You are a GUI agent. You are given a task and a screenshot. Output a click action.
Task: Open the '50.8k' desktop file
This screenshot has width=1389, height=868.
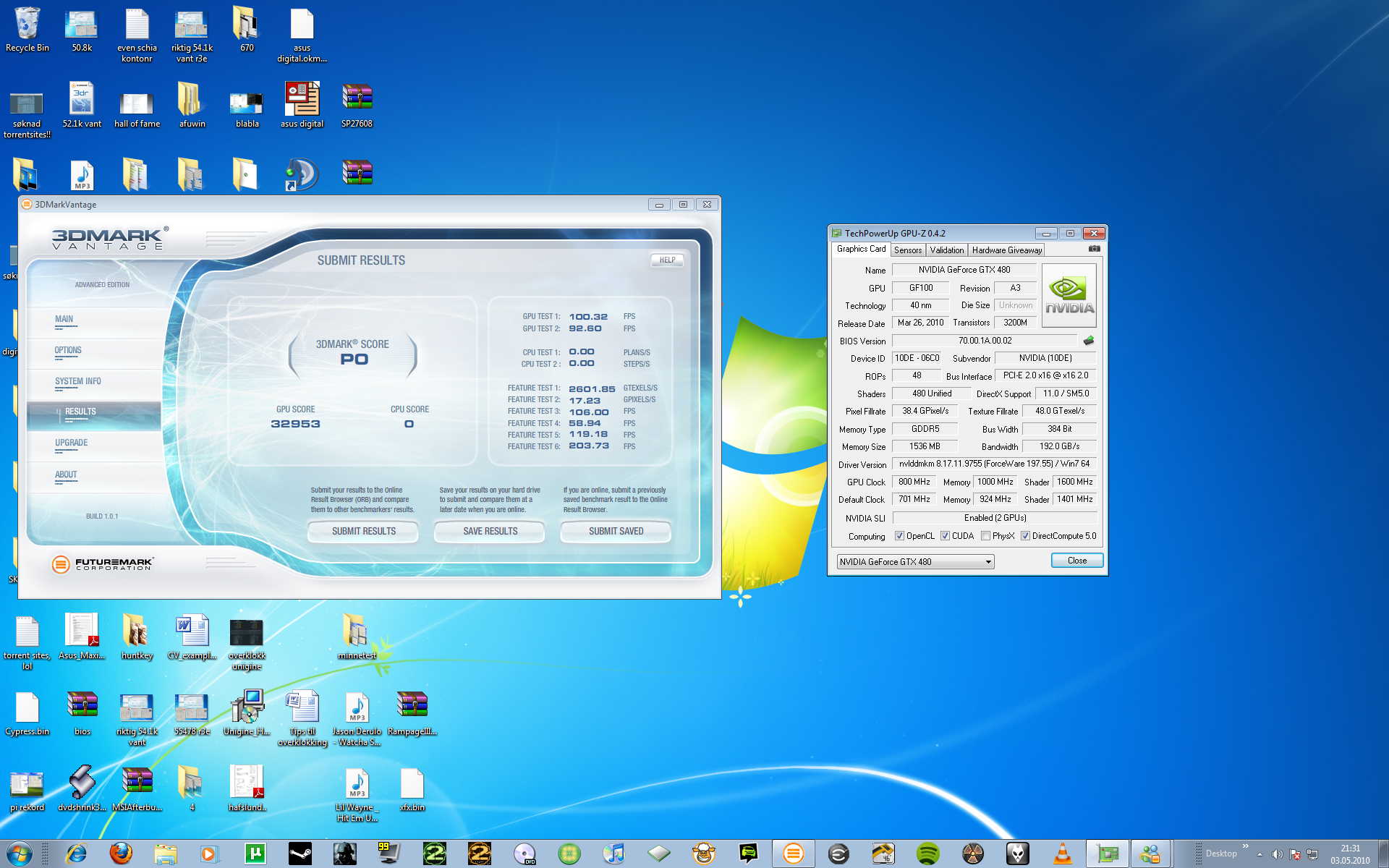tap(82, 30)
